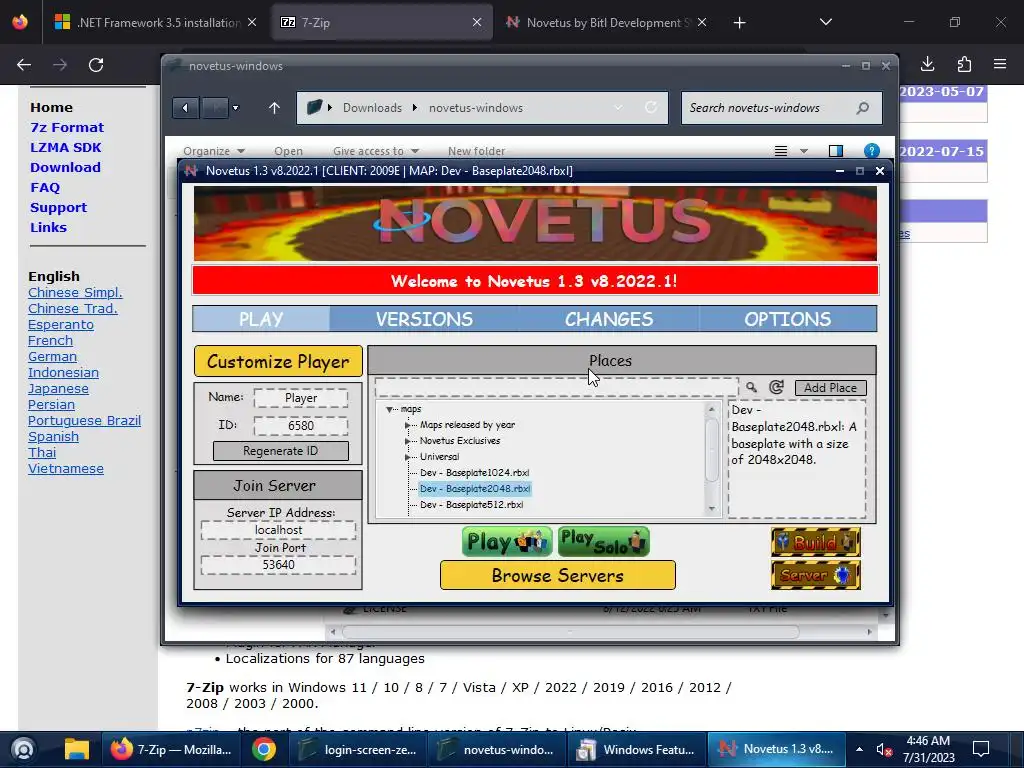The height and width of the screenshot is (768, 1024).
Task: Collapse the maps tree root
Action: pos(389,409)
